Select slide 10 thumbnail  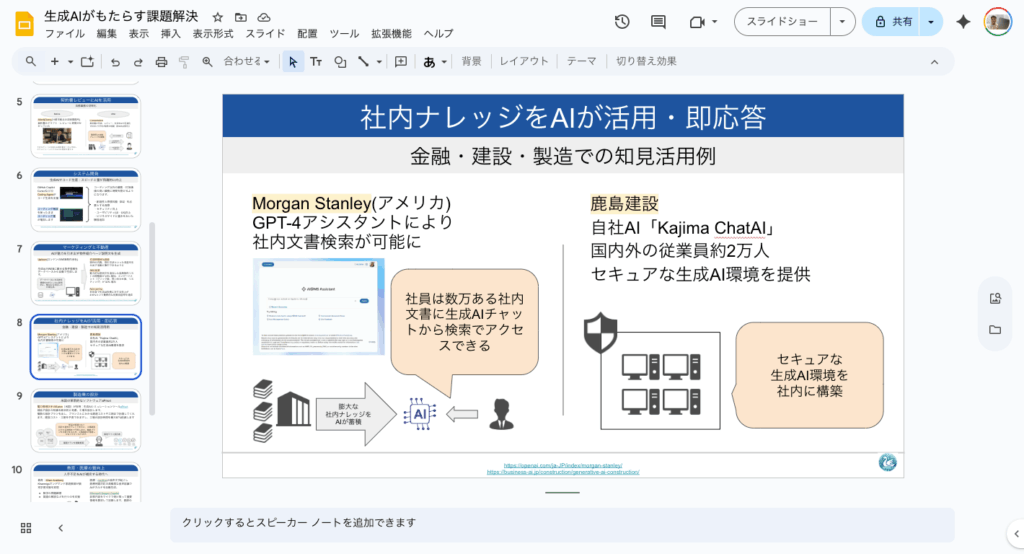pyautogui.click(x=86, y=483)
